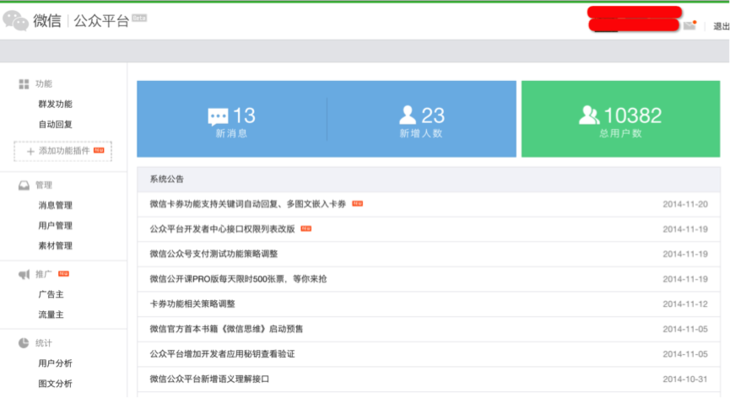Open the mail notification envelope icon
Image resolution: width=730 pixels, height=398 pixels.
pyautogui.click(x=689, y=26)
